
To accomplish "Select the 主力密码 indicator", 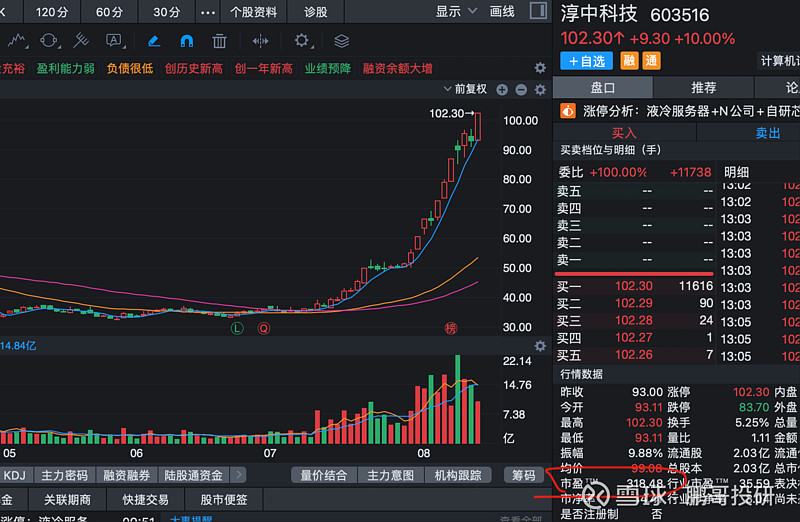I will coord(64,475).
